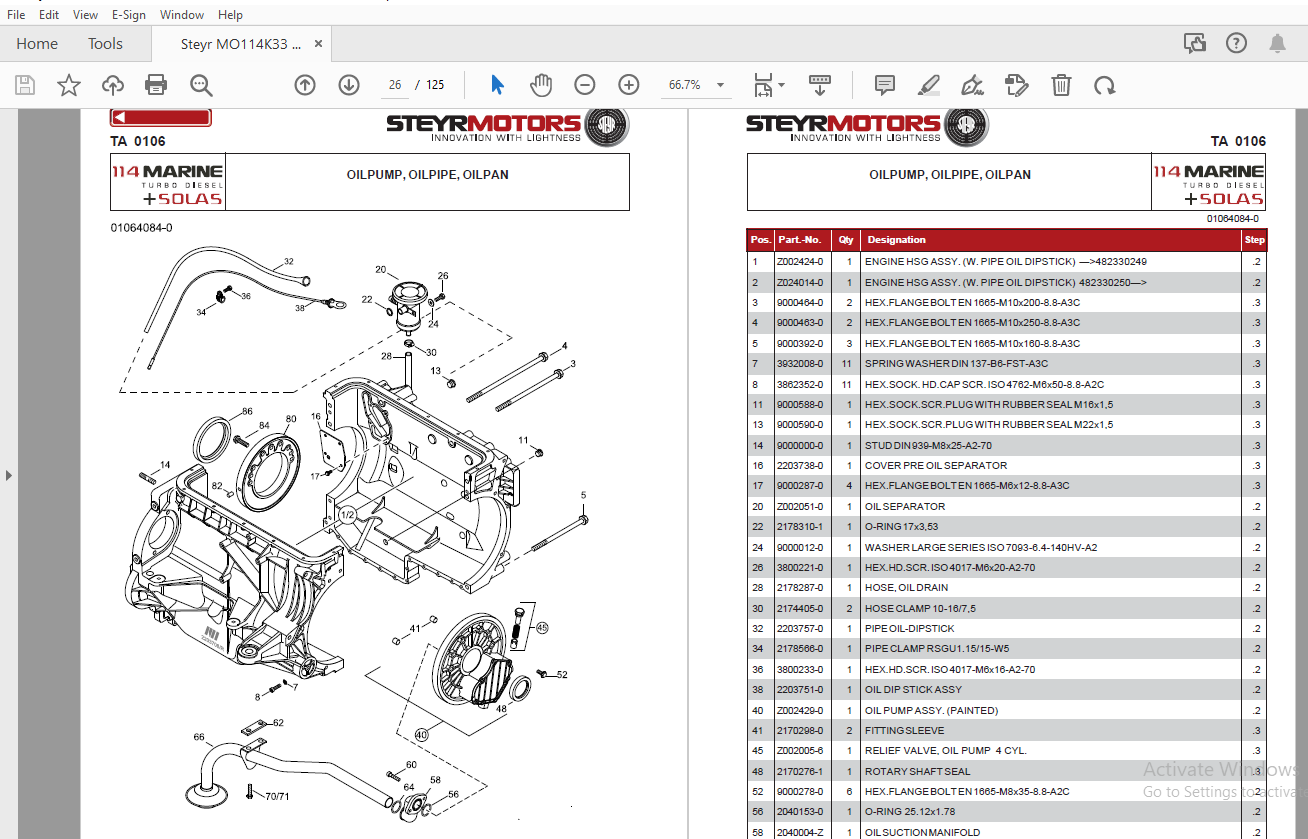The width and height of the screenshot is (1308, 839).
Task: Open the E-Sign menu
Action: coord(129,15)
